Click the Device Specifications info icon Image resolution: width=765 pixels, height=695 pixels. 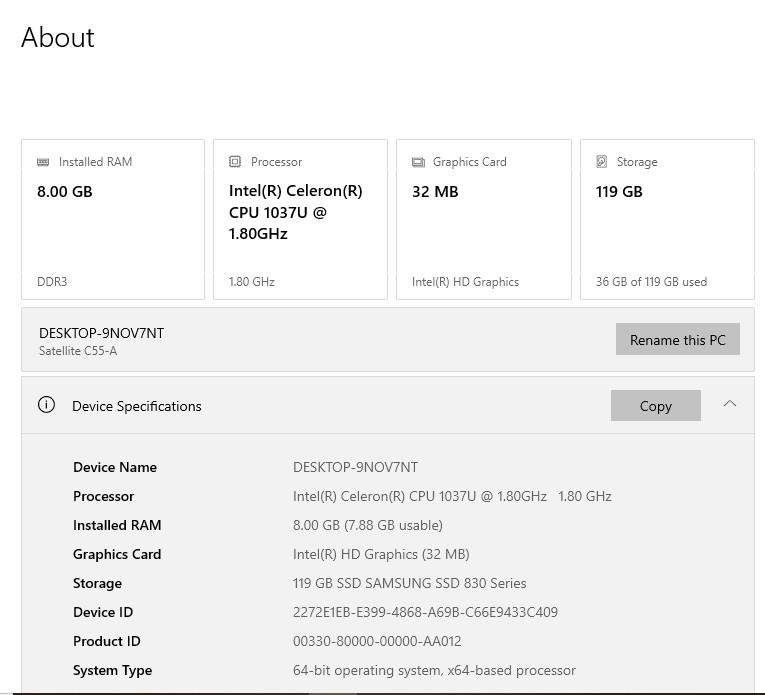[46, 405]
